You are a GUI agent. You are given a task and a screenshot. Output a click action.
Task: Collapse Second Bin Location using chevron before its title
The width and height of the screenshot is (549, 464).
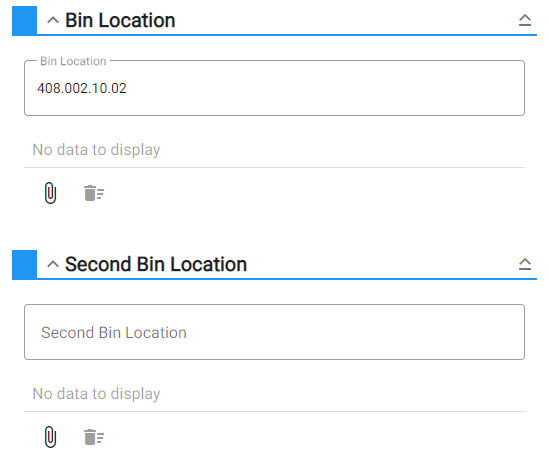53,264
